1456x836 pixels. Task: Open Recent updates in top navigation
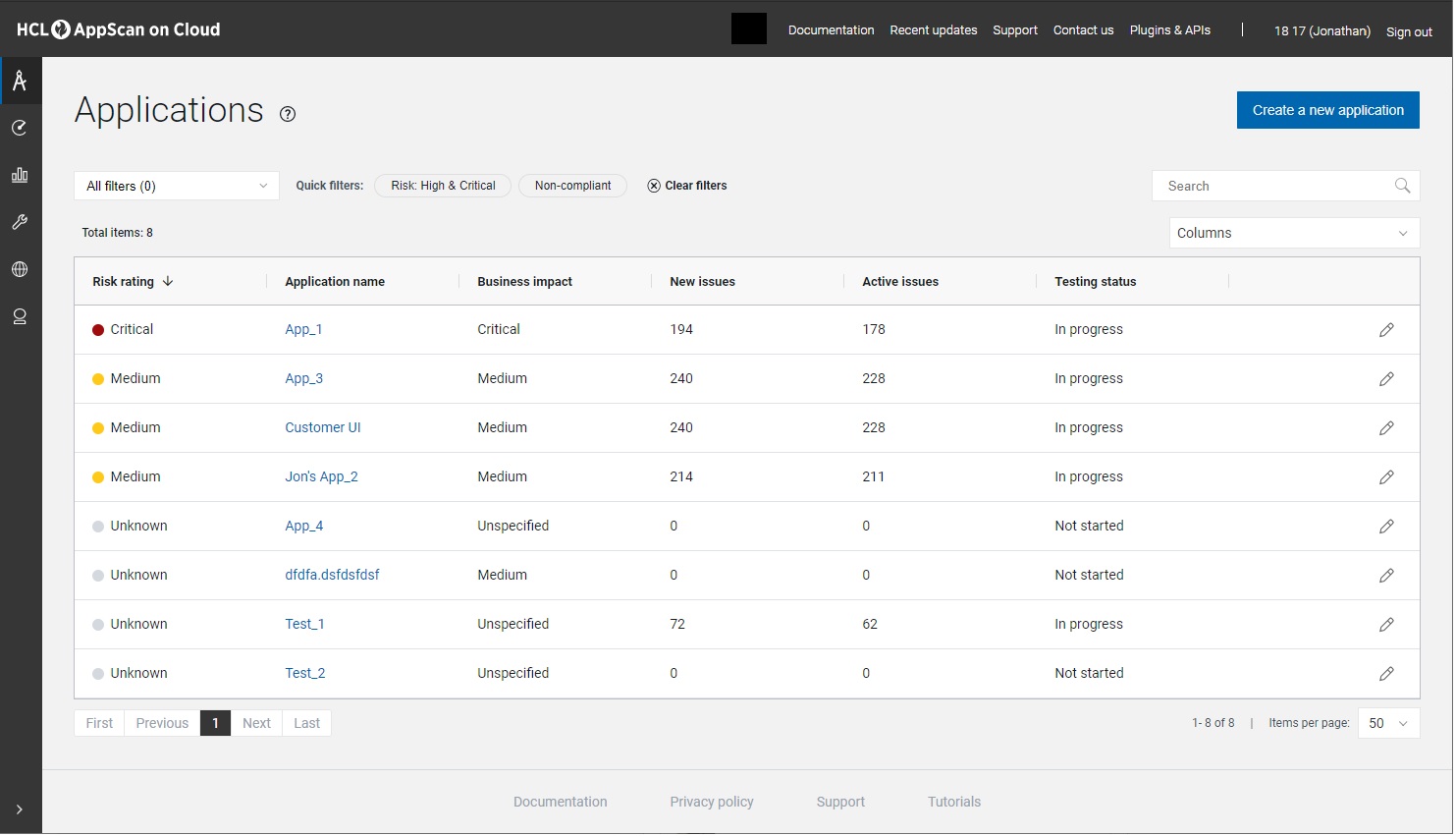coord(933,30)
